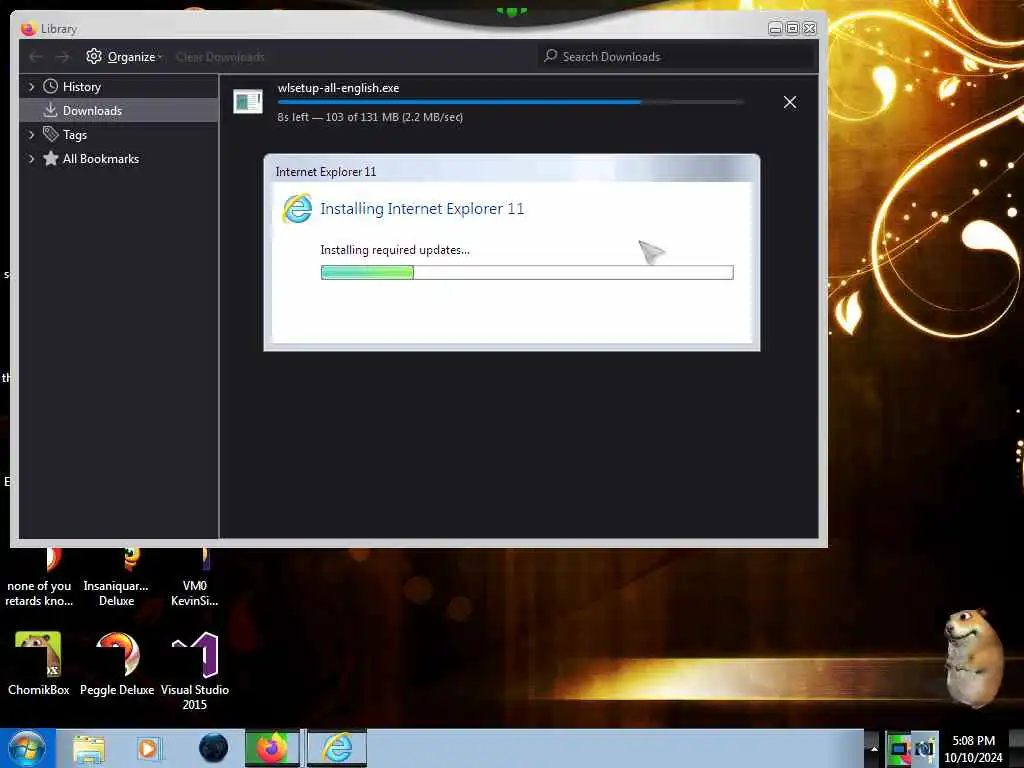
Task: Maximize the Library window
Action: (x=792, y=28)
